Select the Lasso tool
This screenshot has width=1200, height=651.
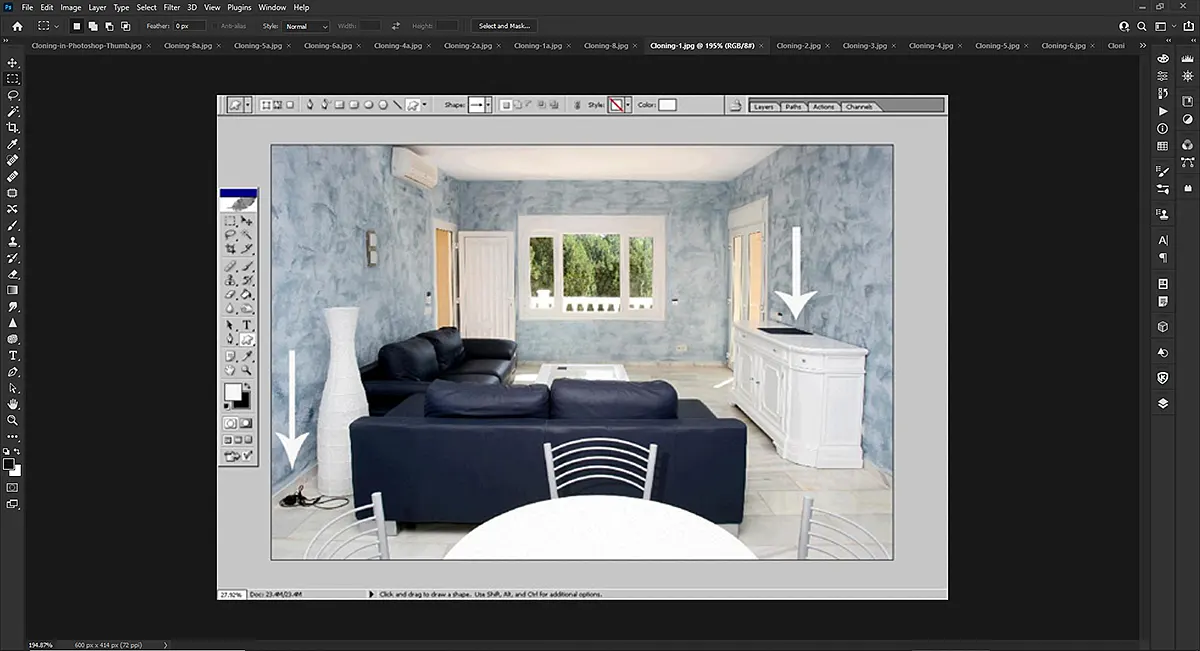(x=13, y=94)
